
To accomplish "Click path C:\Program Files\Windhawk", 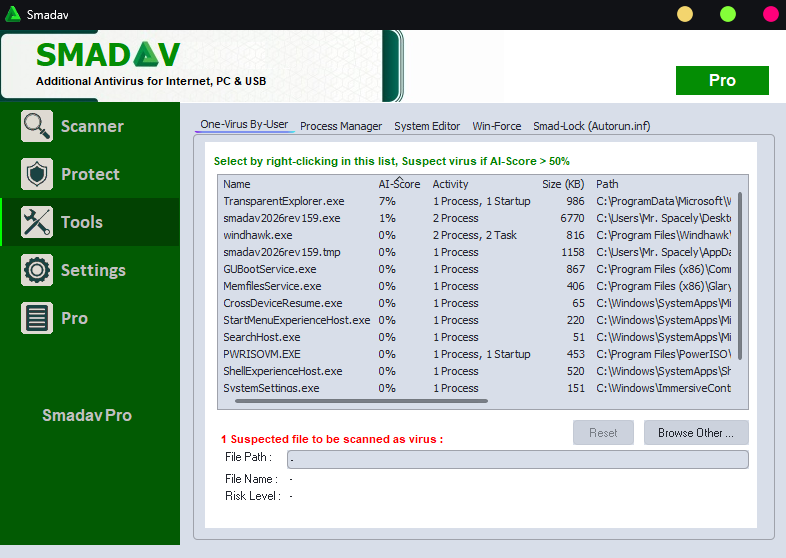I will 663,235.
